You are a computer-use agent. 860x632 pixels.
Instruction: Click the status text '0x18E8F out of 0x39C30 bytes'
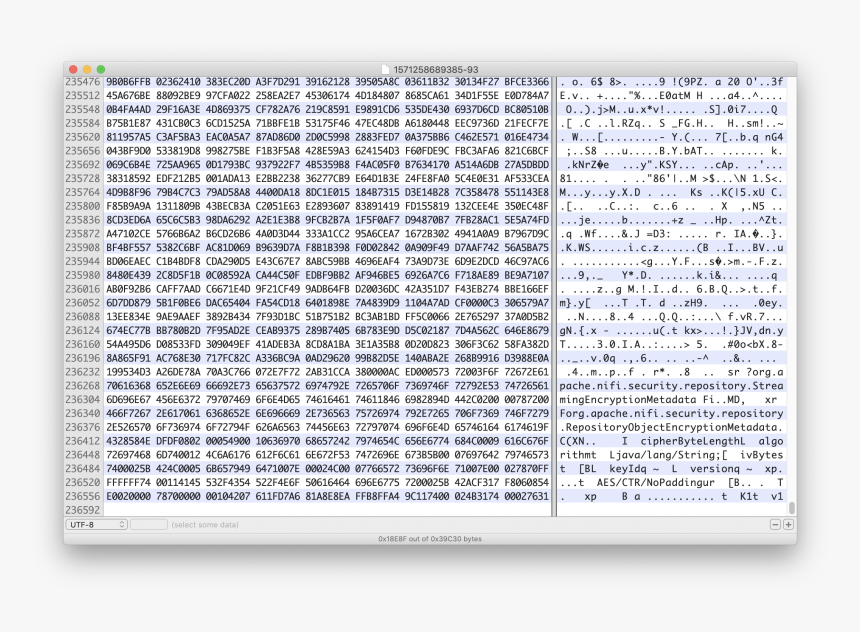[430, 539]
